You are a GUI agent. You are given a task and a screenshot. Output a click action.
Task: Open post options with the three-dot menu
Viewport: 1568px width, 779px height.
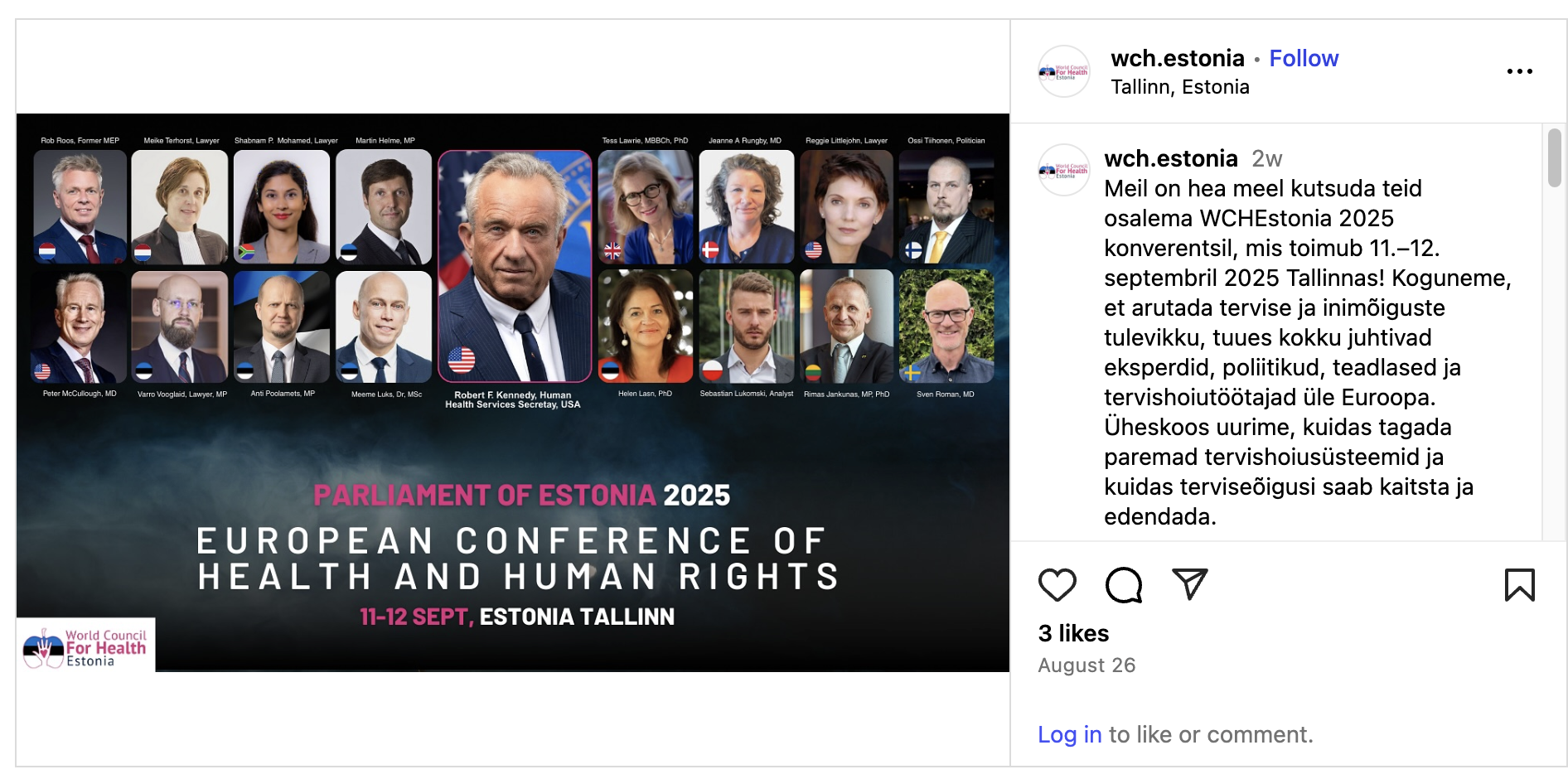pyautogui.click(x=1521, y=71)
